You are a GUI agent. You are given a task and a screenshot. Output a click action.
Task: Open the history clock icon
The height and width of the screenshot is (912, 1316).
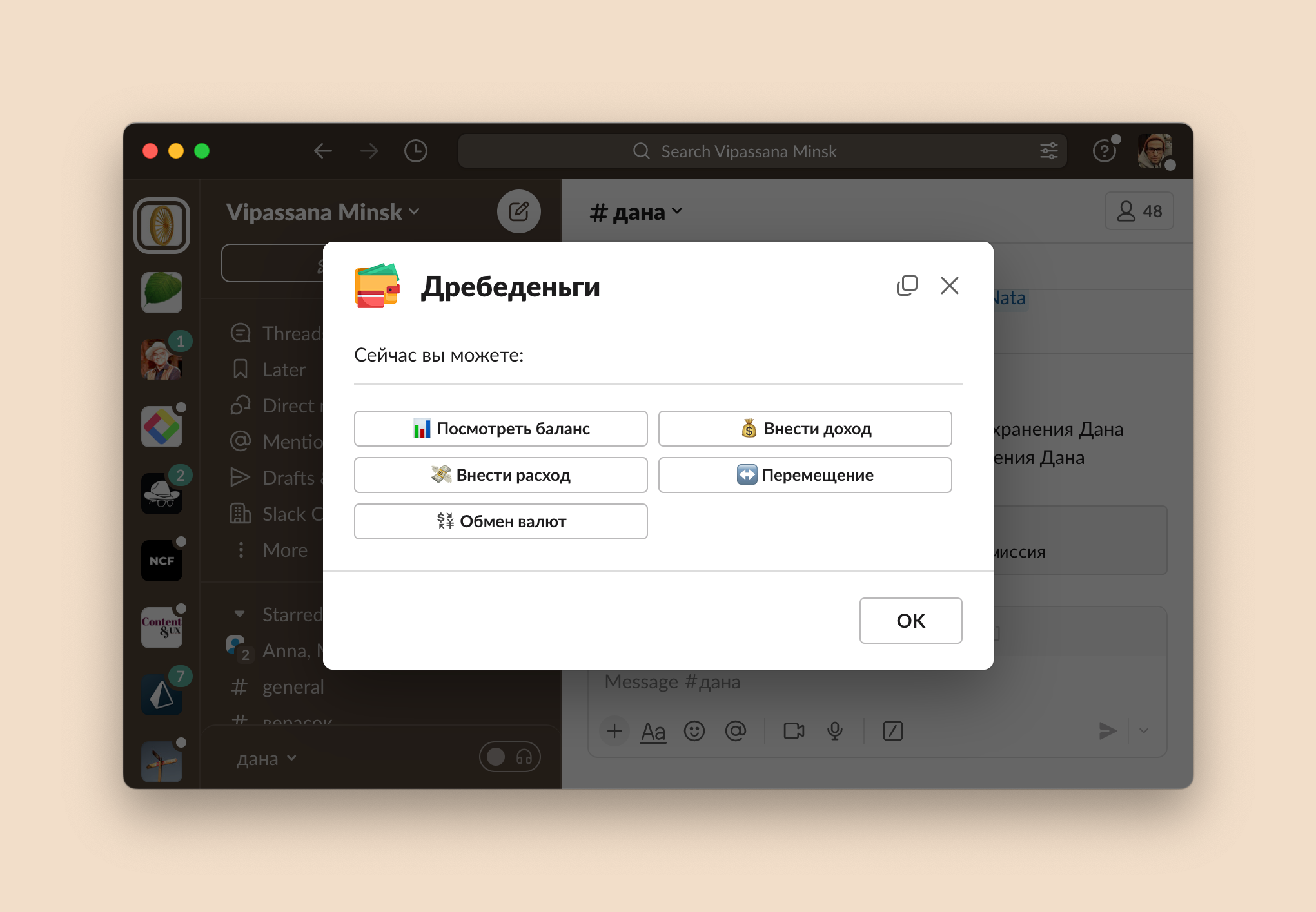(x=416, y=151)
